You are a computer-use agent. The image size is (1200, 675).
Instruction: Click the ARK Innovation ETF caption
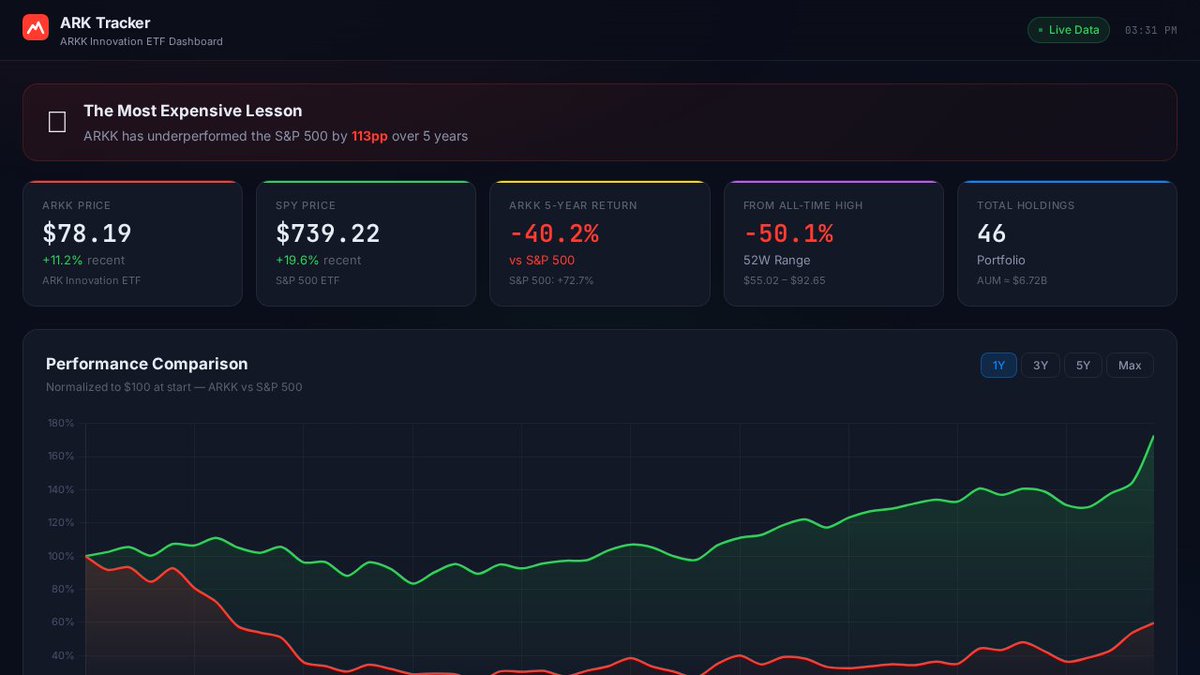[x=91, y=280]
